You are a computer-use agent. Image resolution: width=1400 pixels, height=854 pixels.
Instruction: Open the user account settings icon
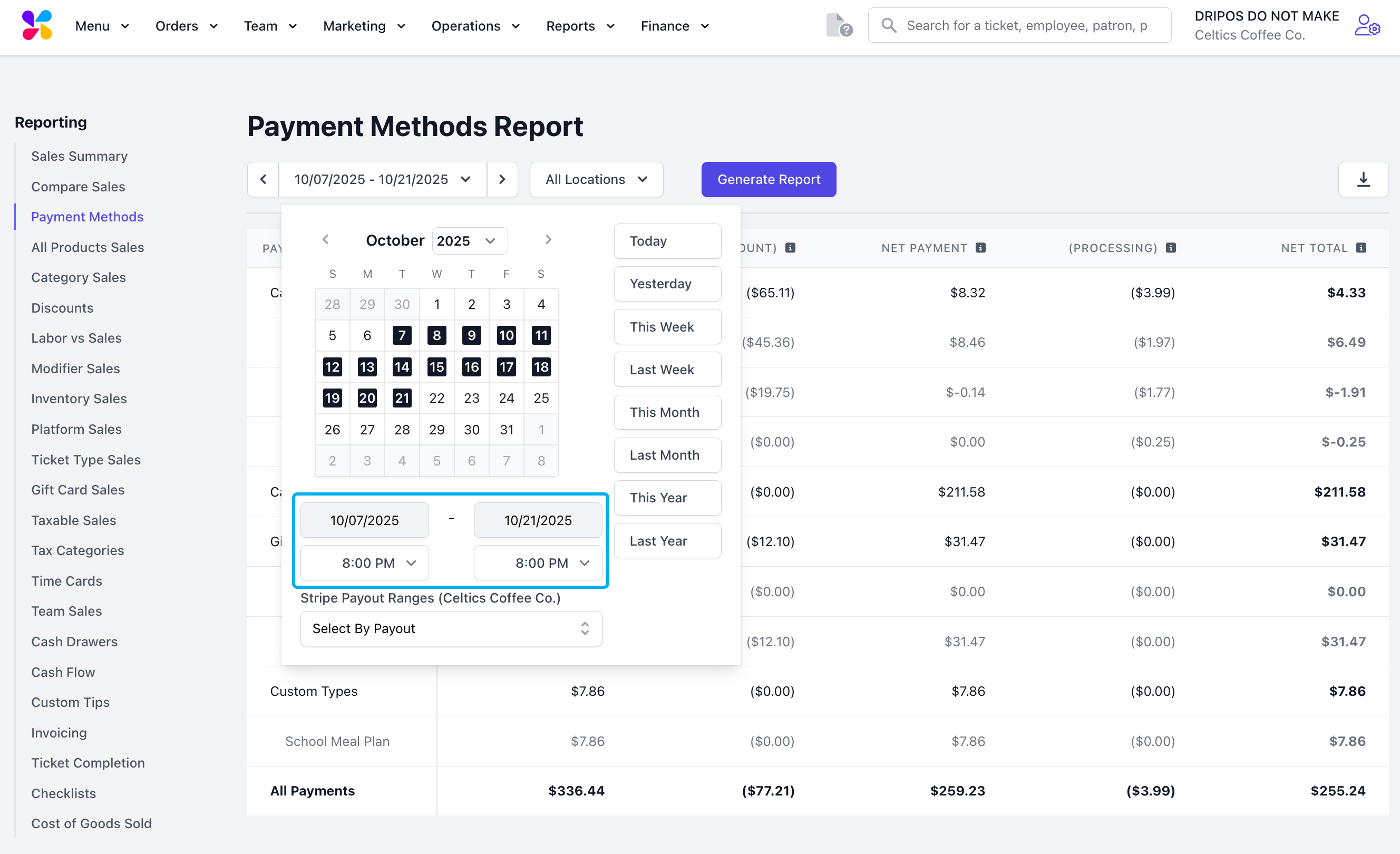click(x=1366, y=26)
